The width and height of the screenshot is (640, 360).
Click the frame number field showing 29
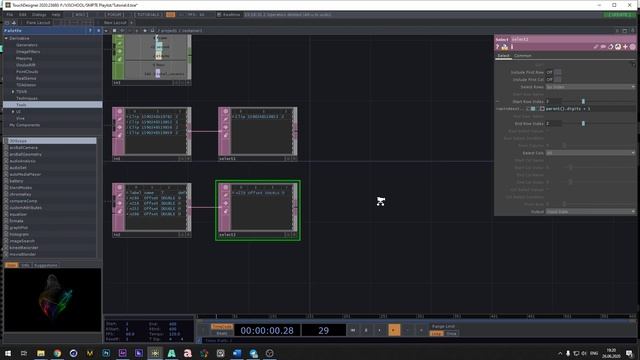click(323, 330)
